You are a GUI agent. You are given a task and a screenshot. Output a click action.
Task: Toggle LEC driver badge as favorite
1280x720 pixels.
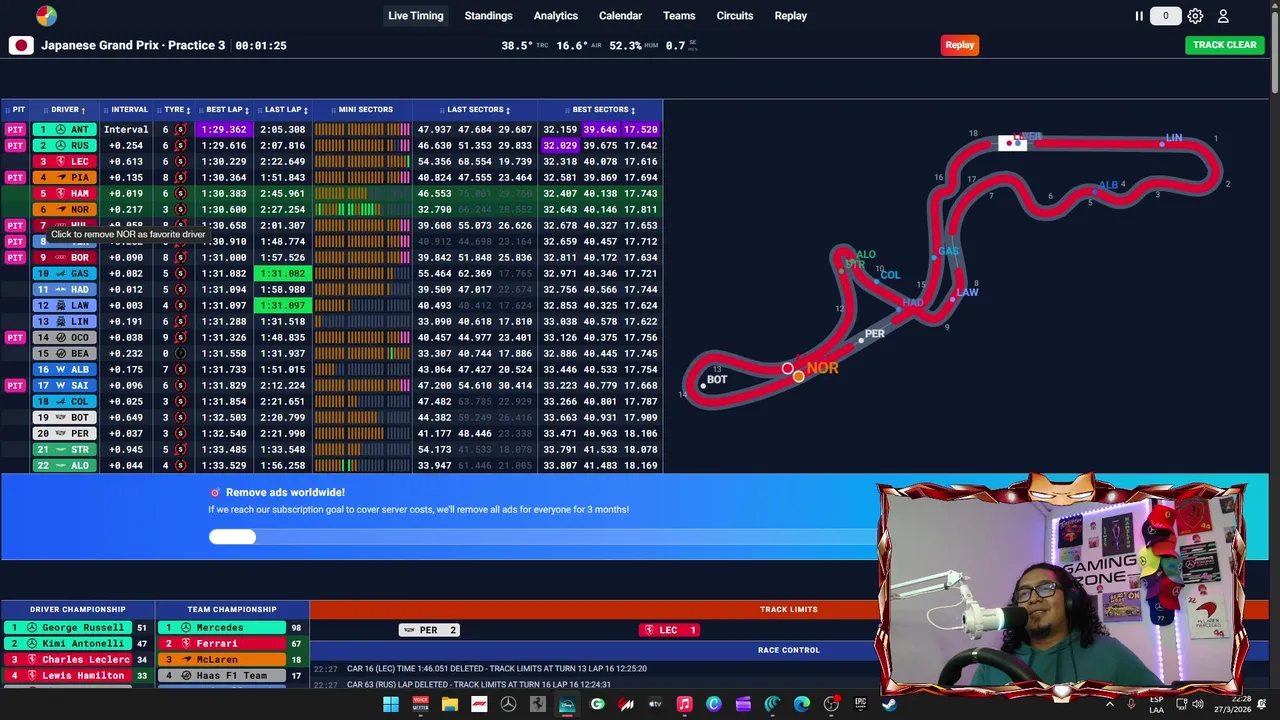[64, 161]
